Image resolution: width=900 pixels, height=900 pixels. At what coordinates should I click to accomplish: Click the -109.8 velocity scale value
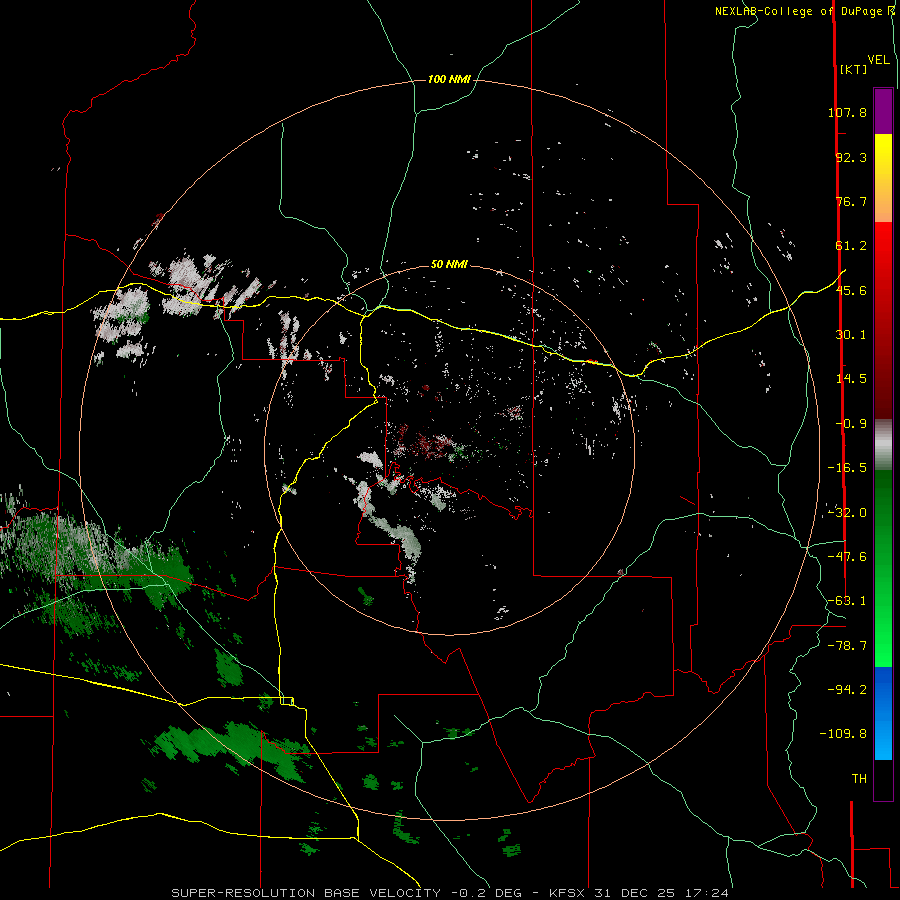pyautogui.click(x=843, y=734)
